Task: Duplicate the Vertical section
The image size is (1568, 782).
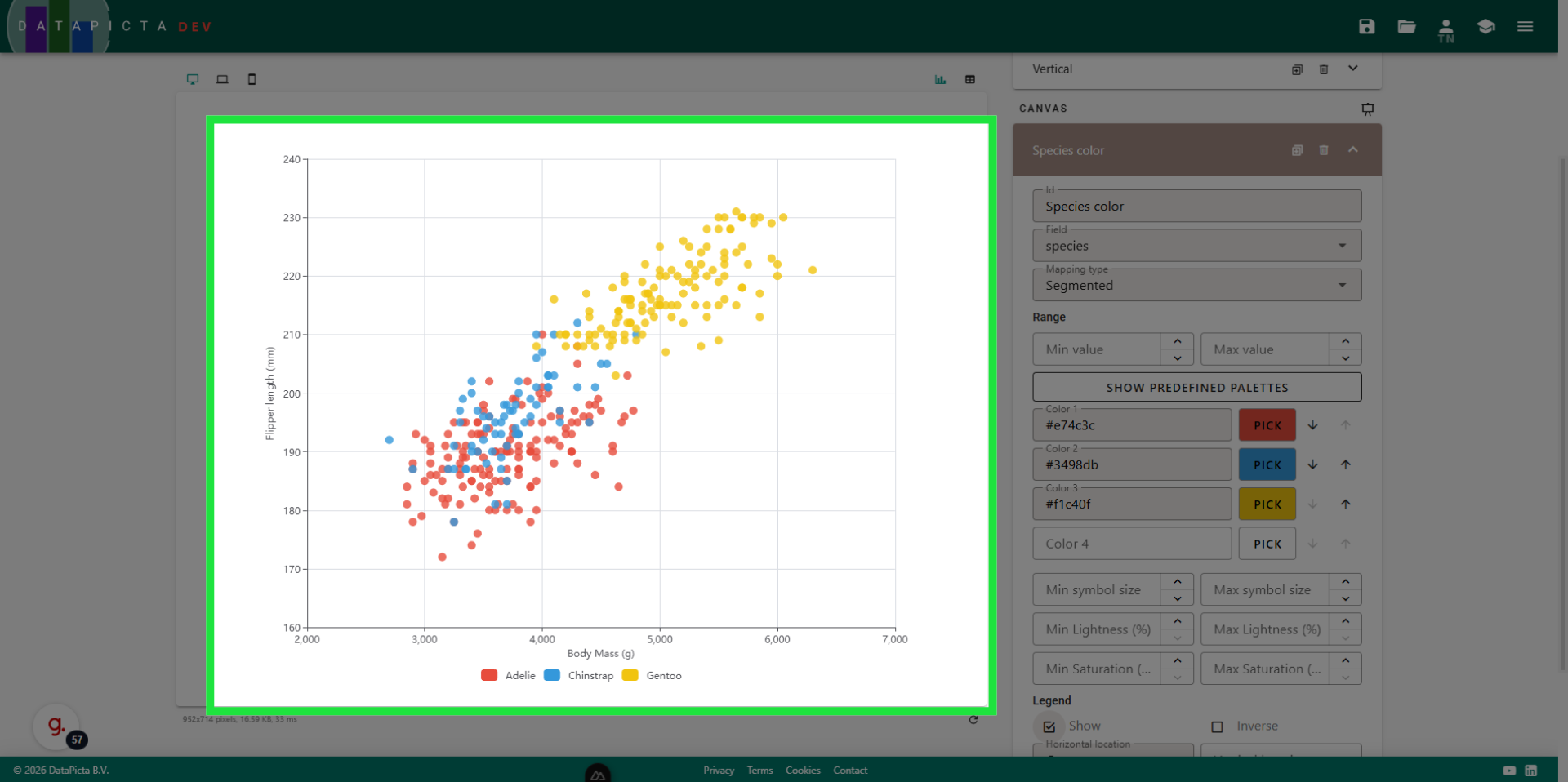Action: (x=1297, y=69)
